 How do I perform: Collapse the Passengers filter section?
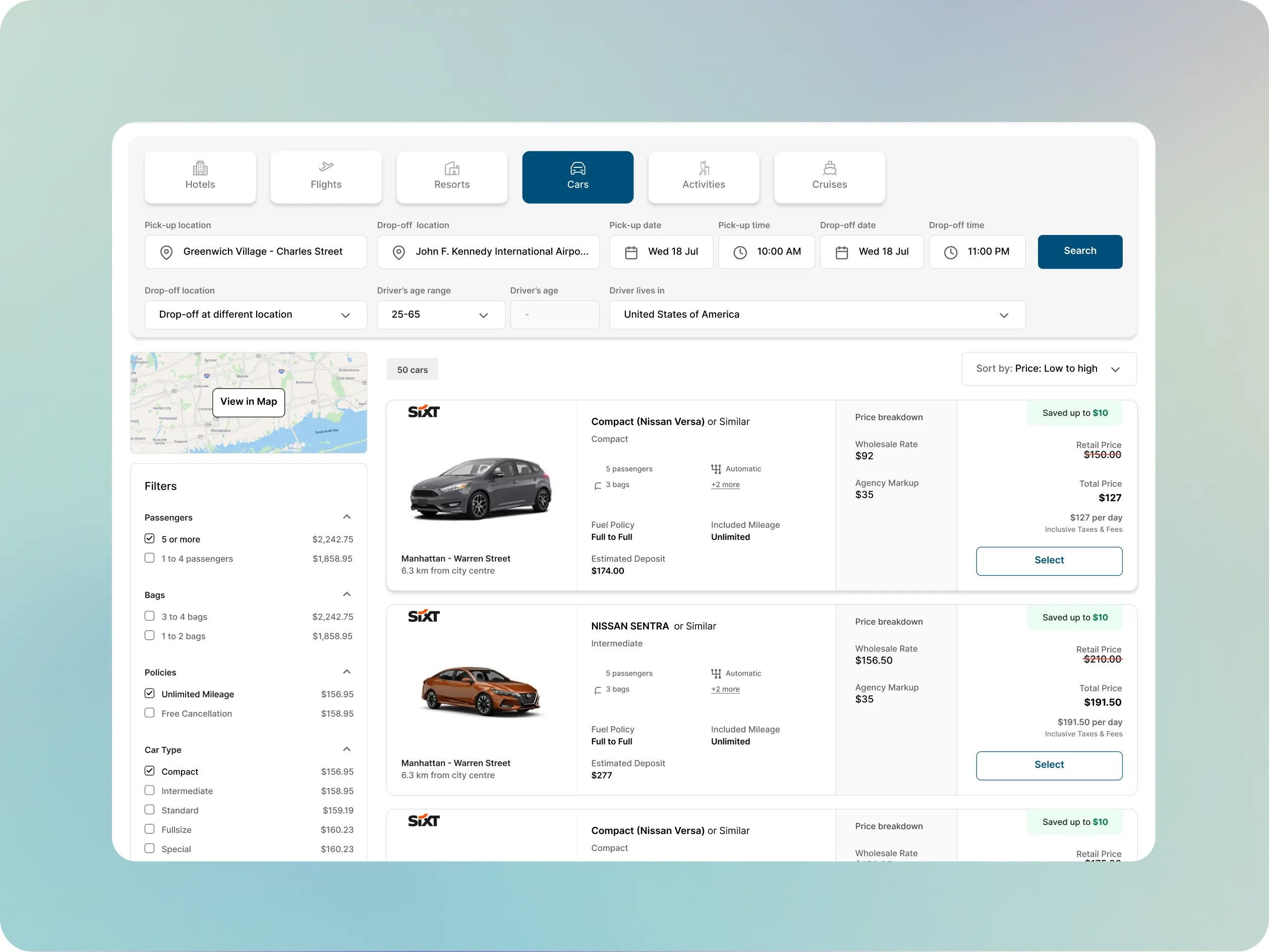click(347, 517)
